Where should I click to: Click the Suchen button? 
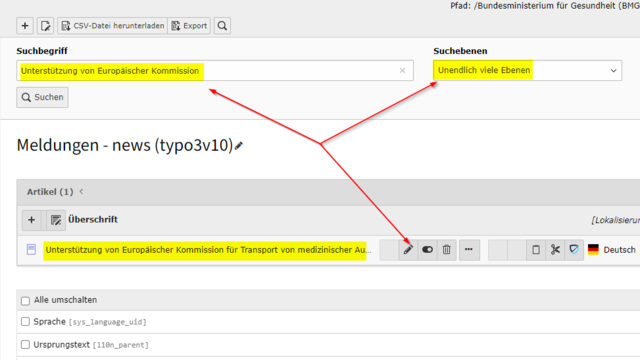point(42,97)
